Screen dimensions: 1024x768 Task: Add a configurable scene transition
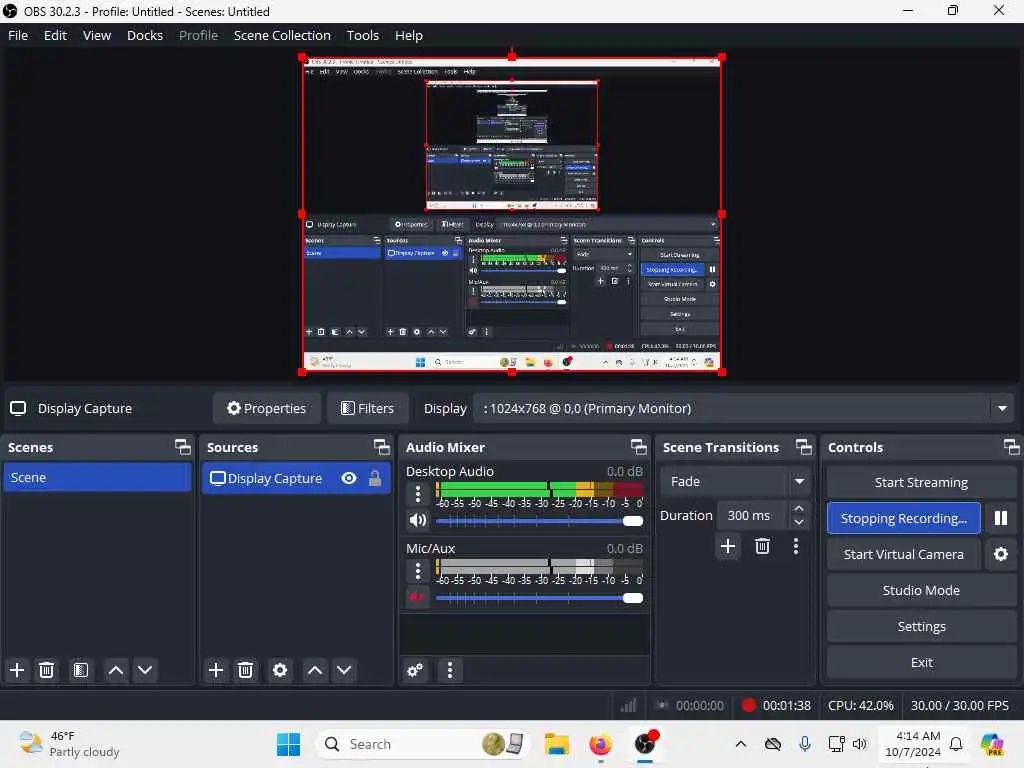(x=728, y=546)
